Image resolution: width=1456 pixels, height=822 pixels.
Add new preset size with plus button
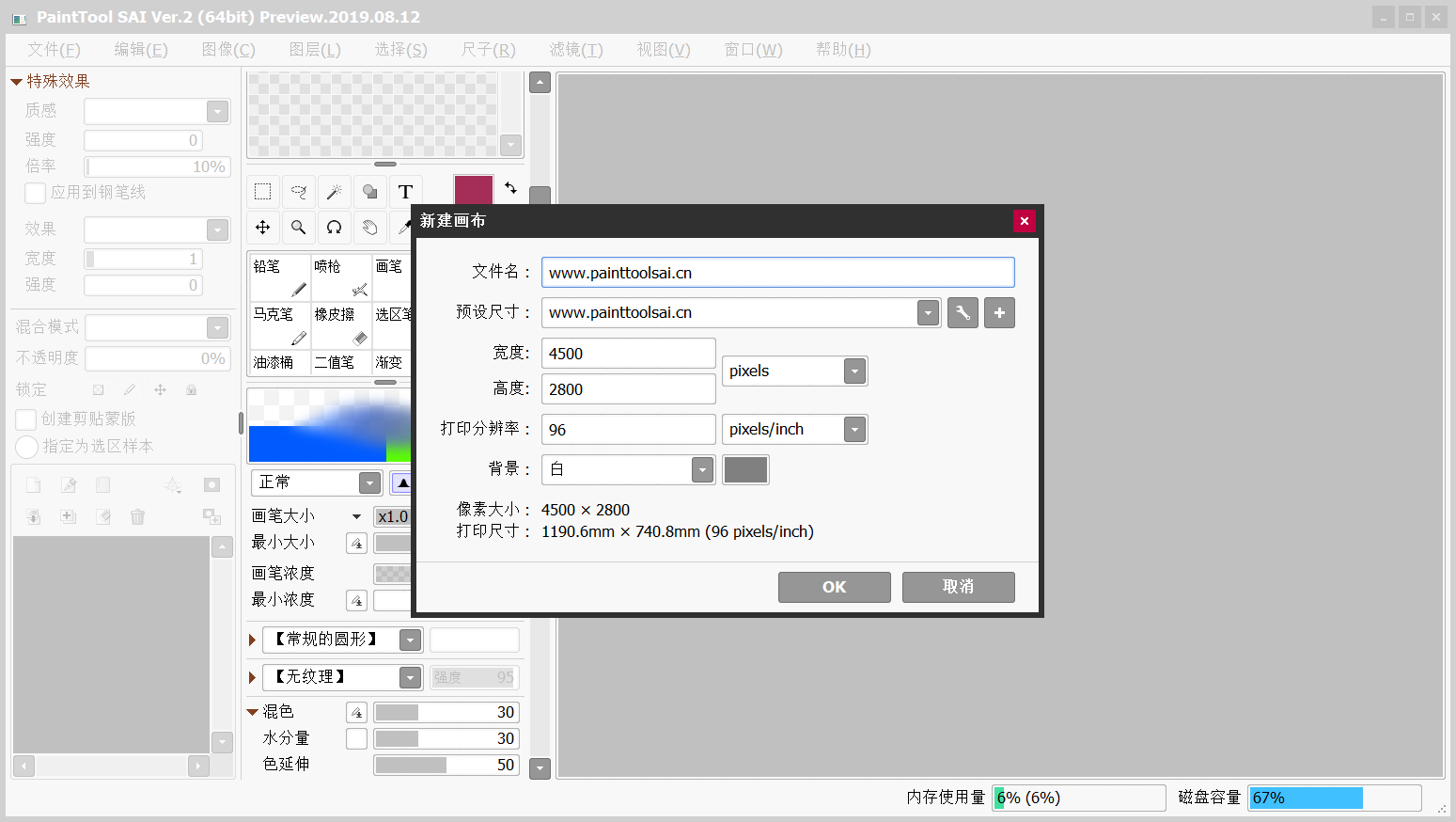(x=999, y=313)
